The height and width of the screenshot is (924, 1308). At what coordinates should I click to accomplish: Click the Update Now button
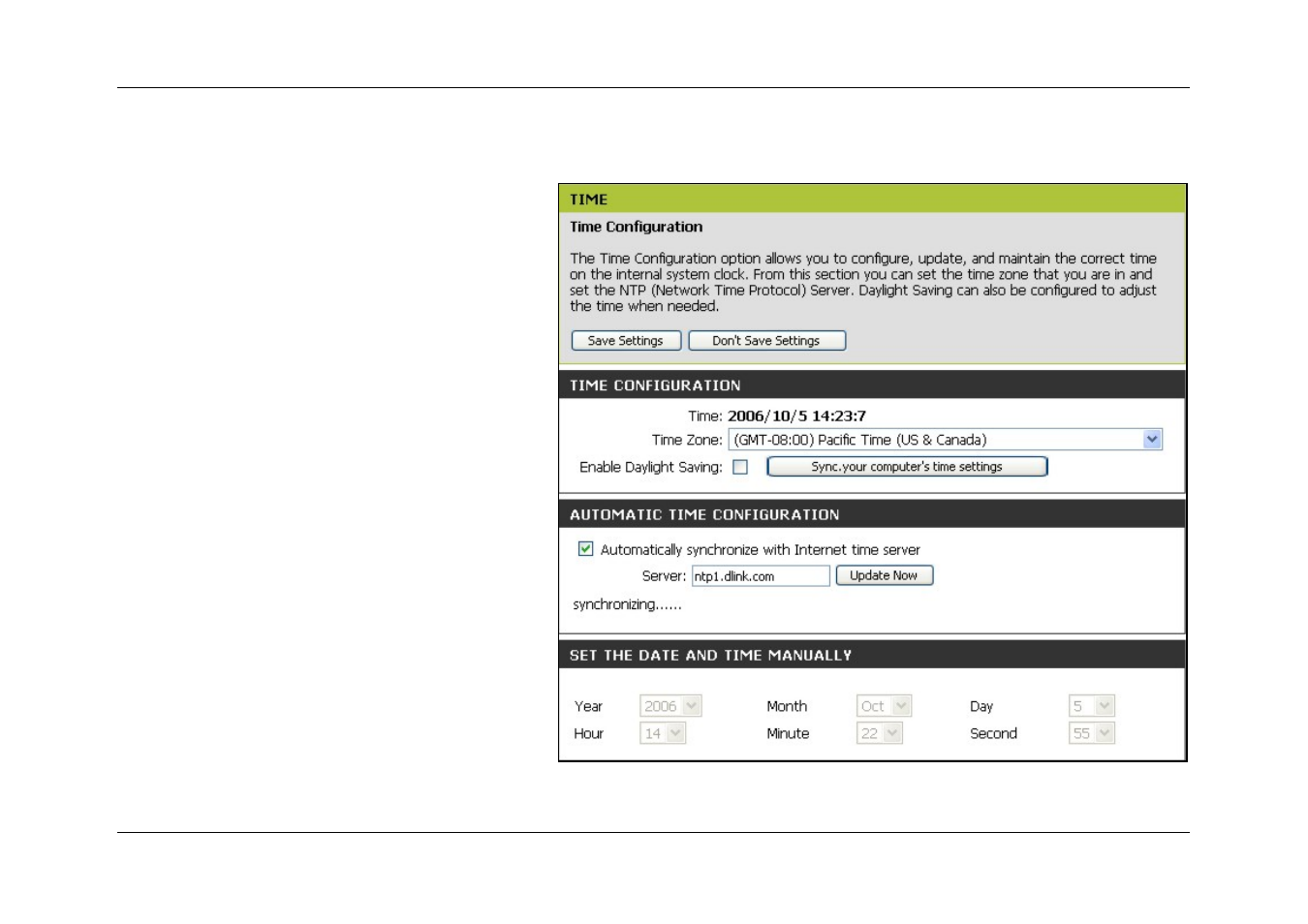click(x=884, y=575)
